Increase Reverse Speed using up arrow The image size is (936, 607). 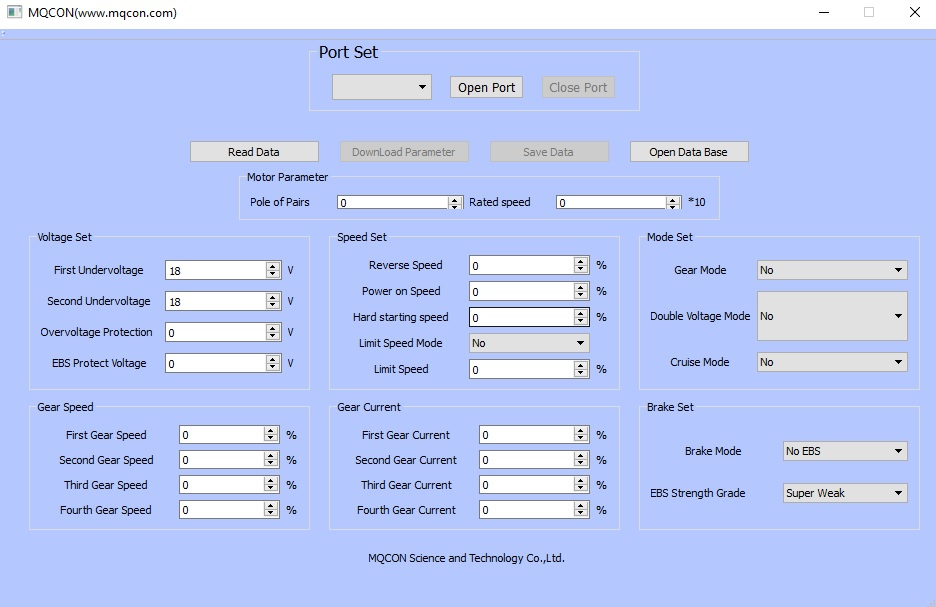pos(581,261)
